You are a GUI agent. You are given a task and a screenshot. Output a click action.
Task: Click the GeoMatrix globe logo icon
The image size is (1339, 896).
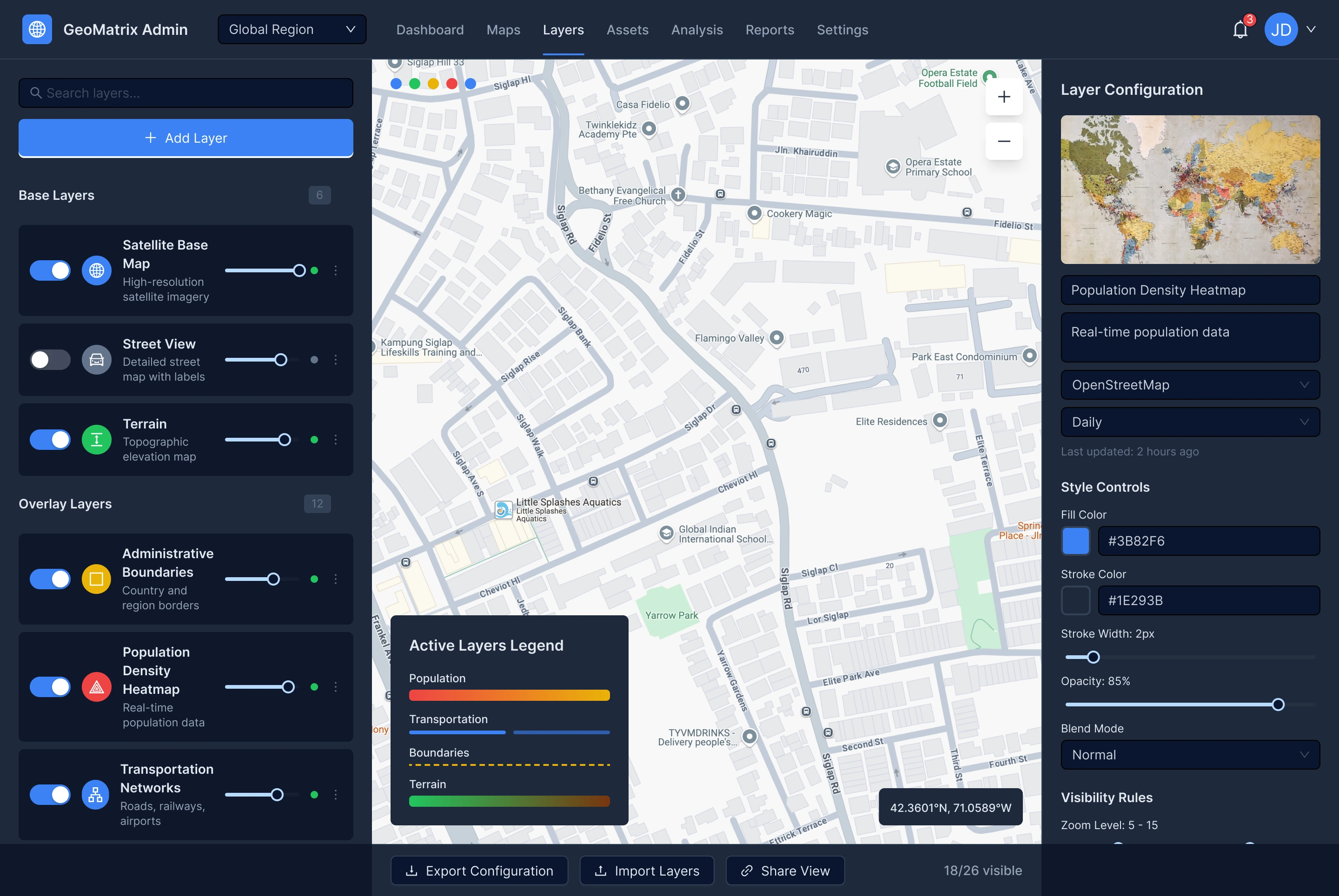click(x=37, y=29)
